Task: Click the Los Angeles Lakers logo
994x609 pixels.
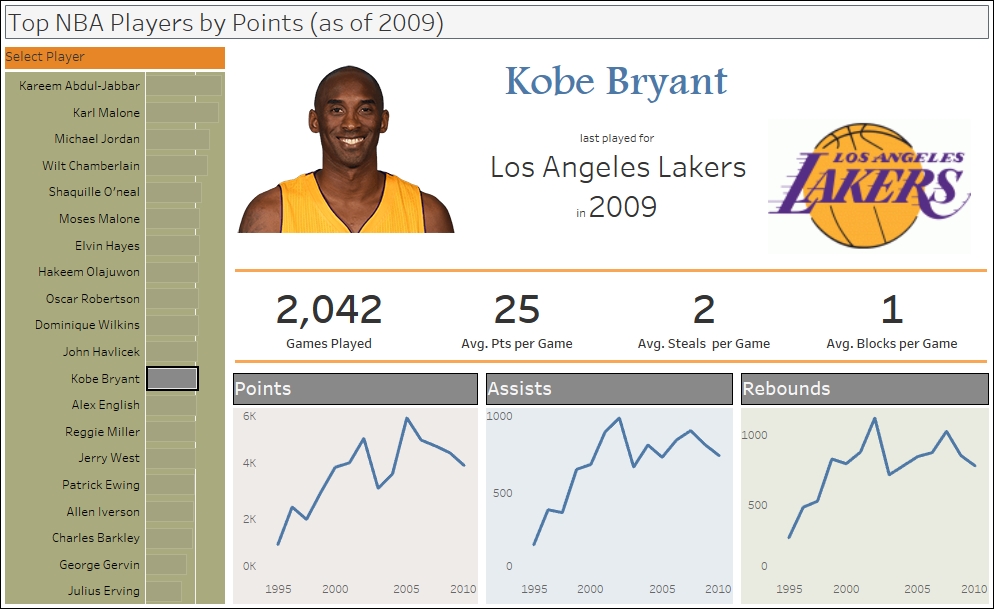Action: pos(869,185)
